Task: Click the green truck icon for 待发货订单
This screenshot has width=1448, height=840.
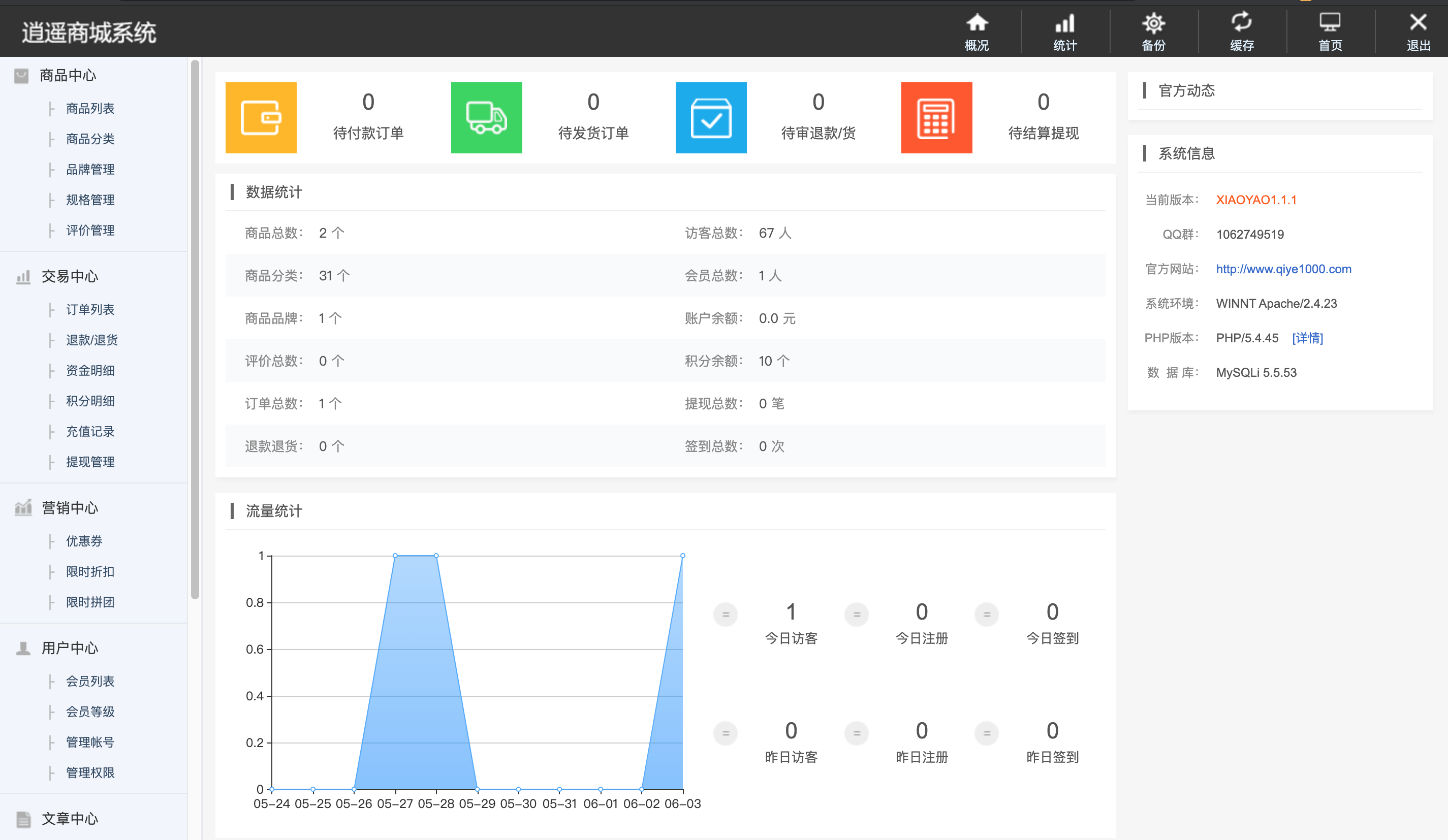Action: coord(486,118)
